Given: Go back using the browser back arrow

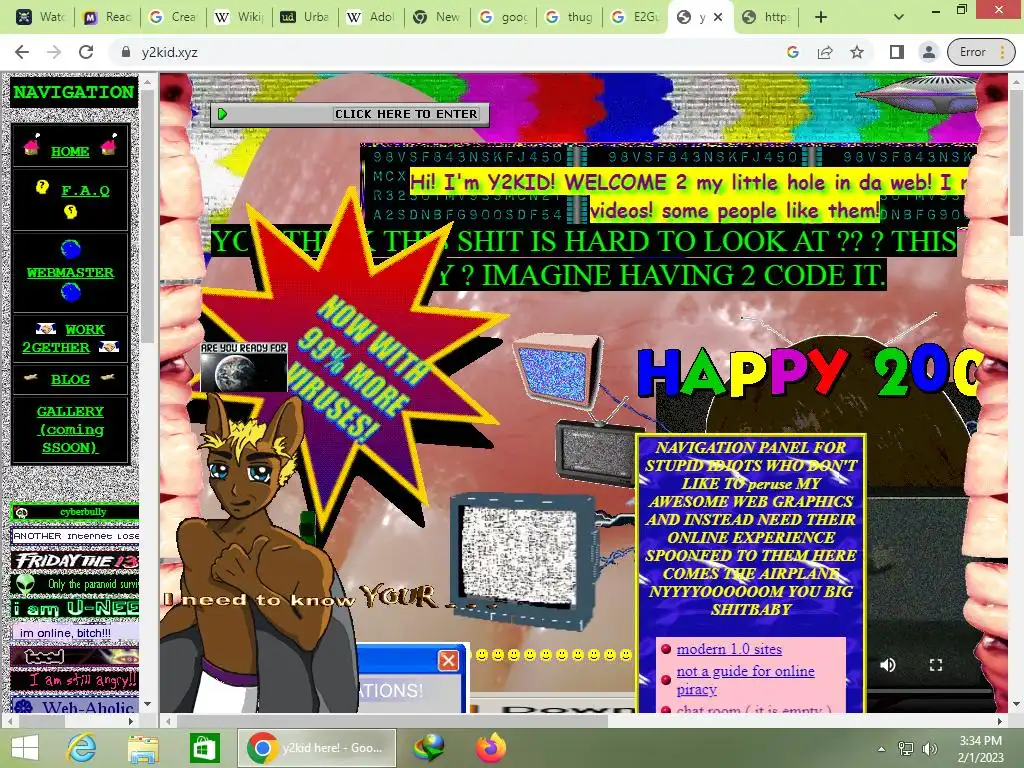Looking at the screenshot, I should [x=22, y=52].
